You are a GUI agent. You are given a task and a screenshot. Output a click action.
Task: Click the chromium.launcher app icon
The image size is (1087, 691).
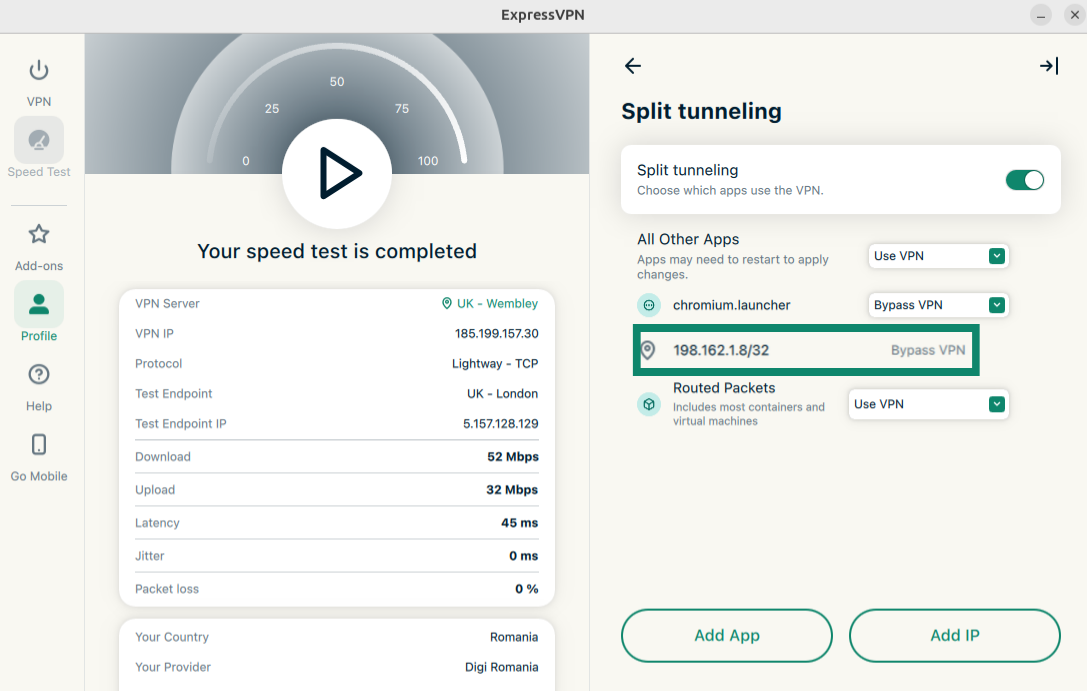click(649, 305)
